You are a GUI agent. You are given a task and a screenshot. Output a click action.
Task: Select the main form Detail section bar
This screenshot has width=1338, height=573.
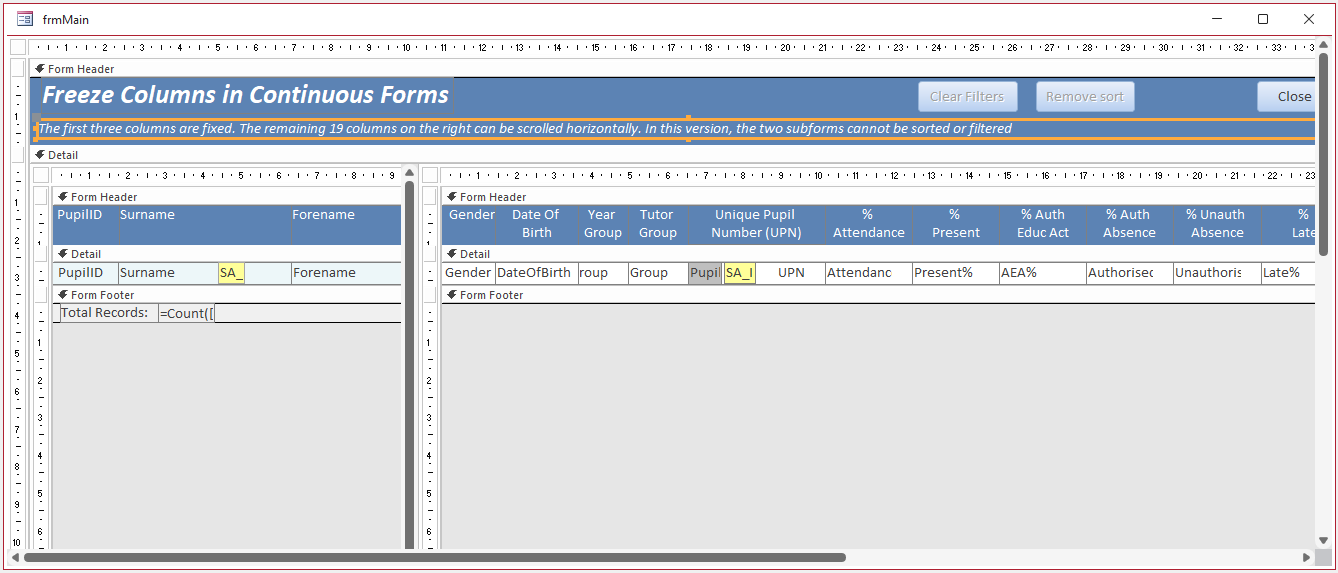pos(673,155)
